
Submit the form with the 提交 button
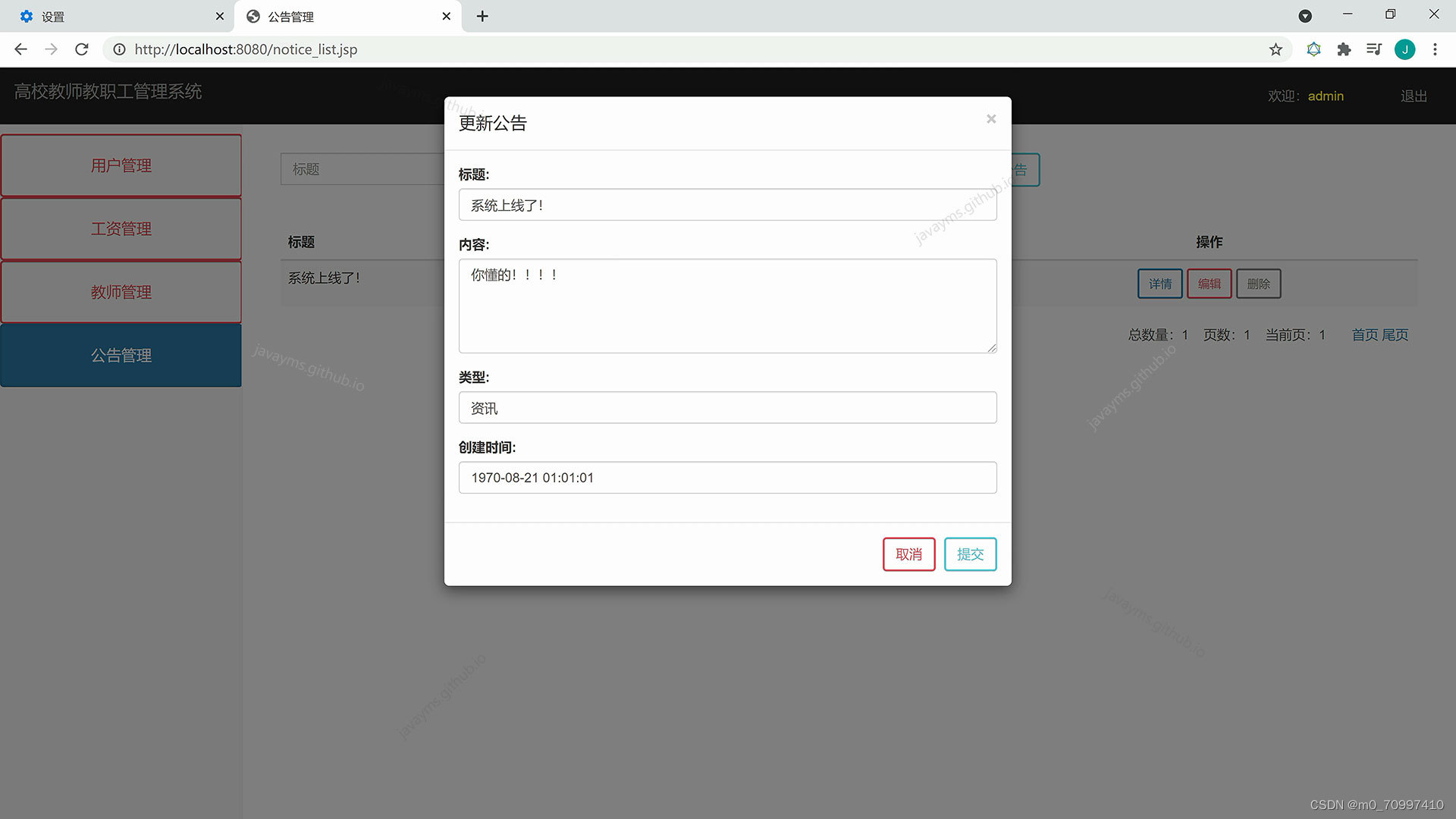point(970,554)
